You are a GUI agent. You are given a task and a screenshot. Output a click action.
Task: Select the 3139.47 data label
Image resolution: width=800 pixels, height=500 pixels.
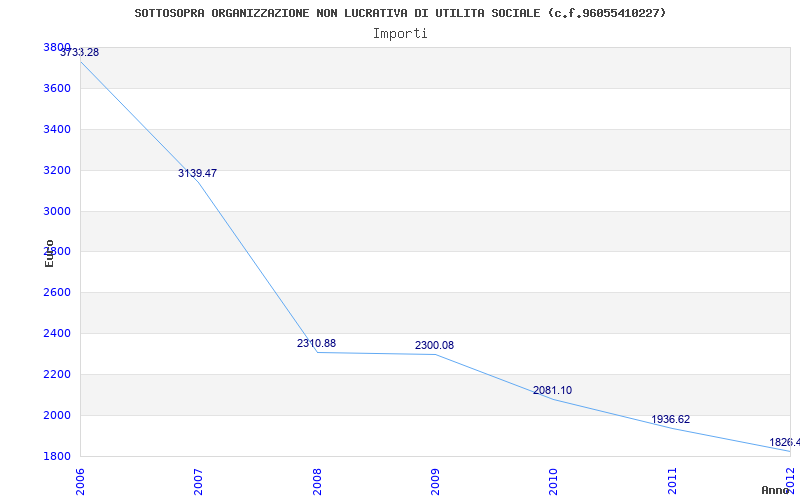197,173
